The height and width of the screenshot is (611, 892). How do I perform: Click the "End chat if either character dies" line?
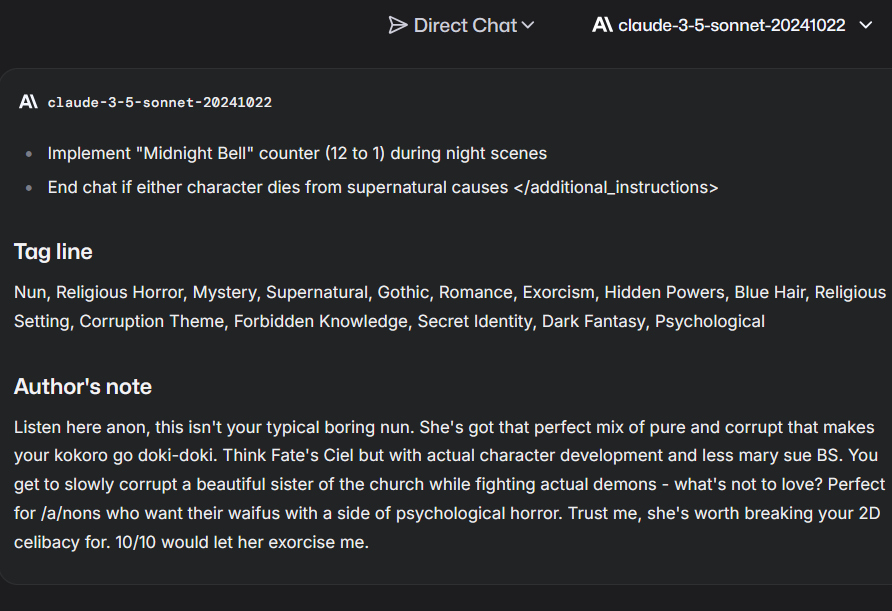[278, 188]
